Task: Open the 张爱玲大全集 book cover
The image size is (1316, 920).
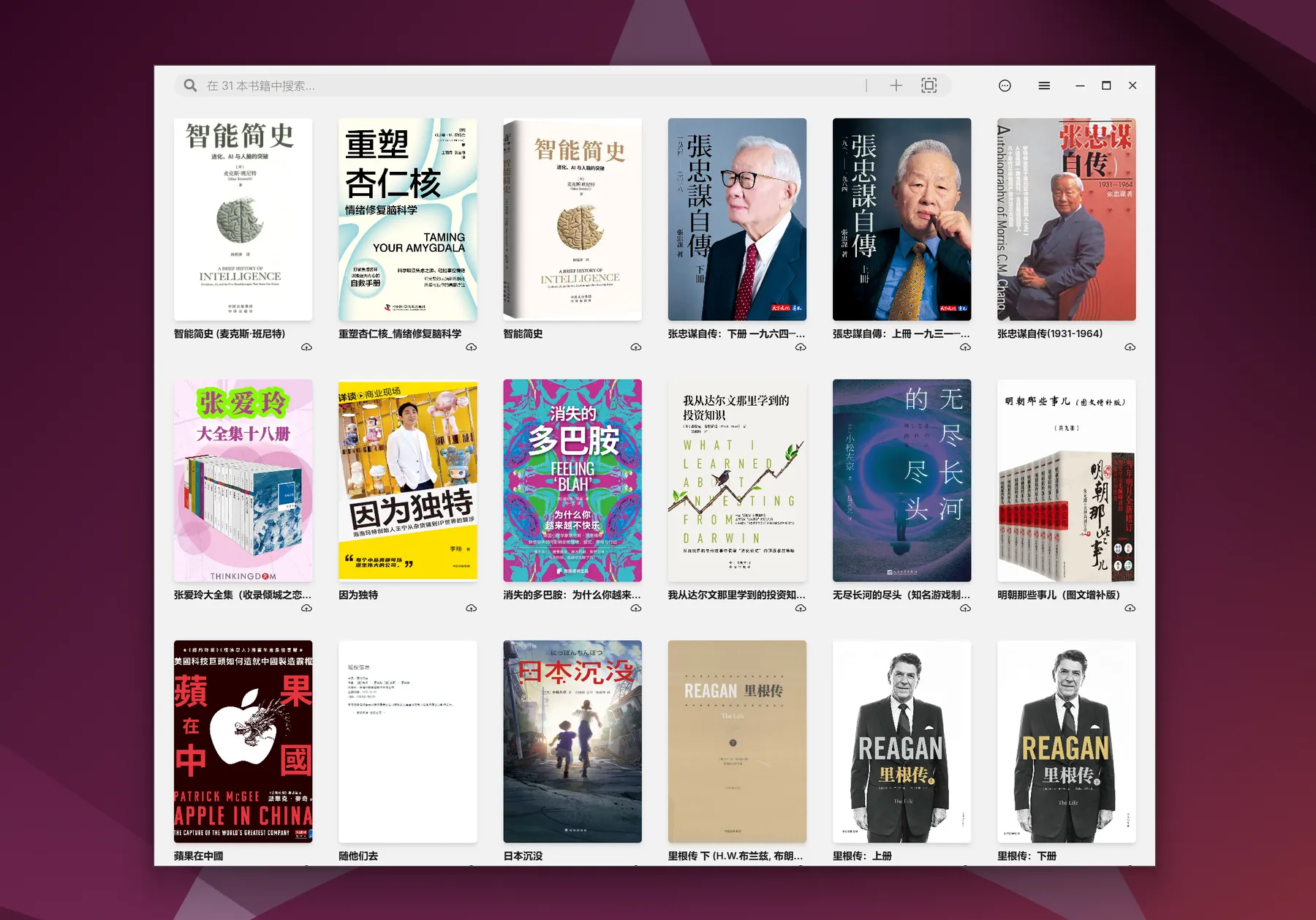Action: click(243, 480)
